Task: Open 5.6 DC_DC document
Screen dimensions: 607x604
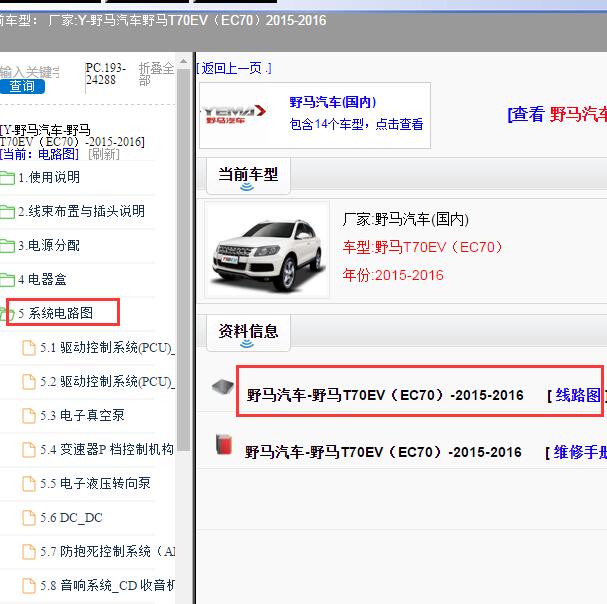Action: click(x=72, y=518)
